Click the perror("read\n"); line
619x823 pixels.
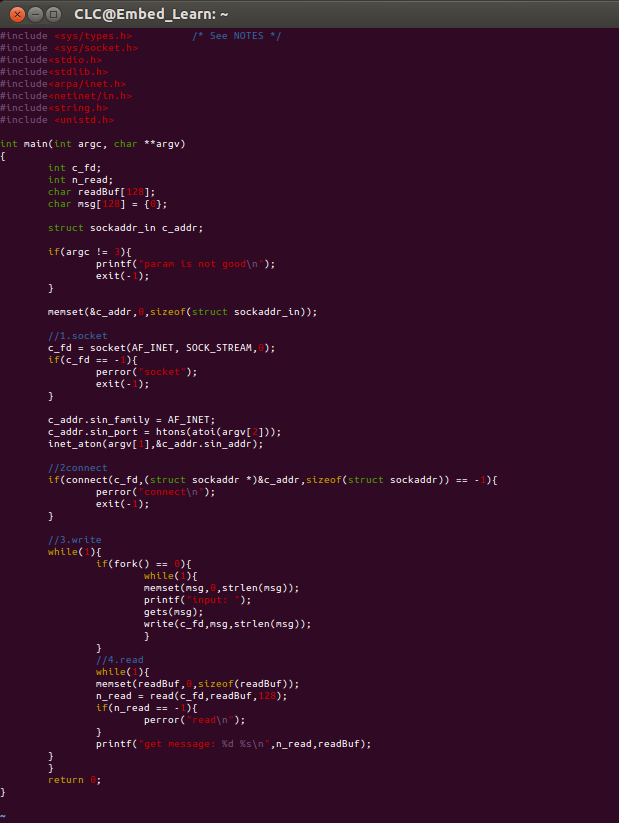195,720
